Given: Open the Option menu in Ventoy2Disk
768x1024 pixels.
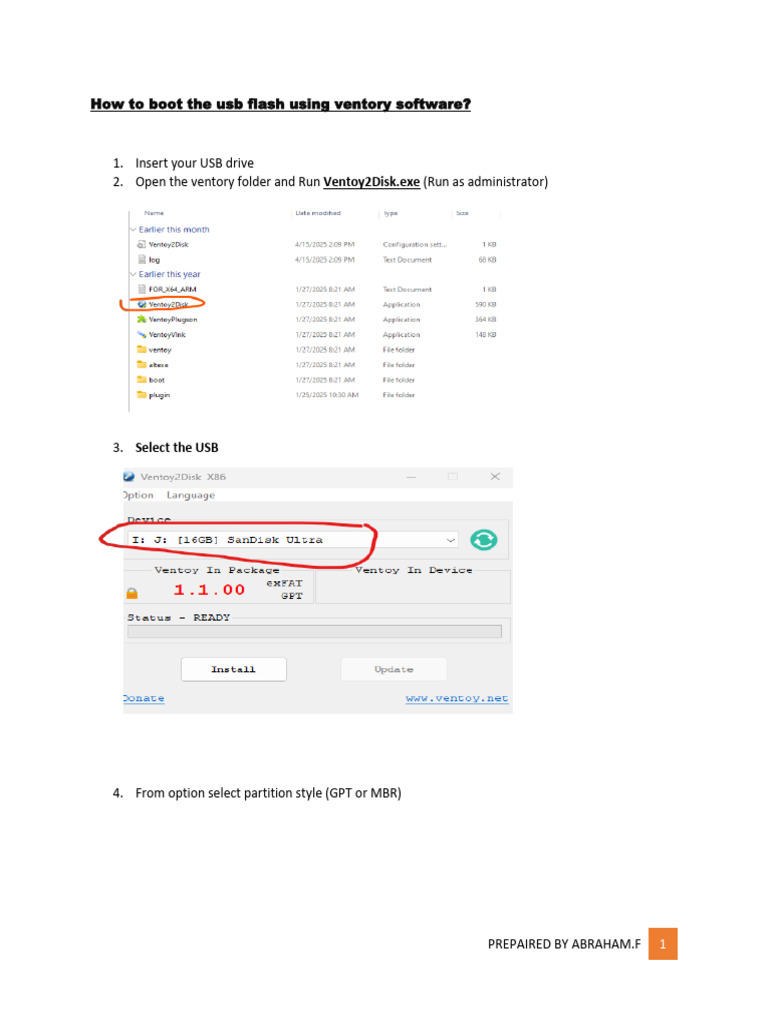Looking at the screenshot, I should click(138, 495).
